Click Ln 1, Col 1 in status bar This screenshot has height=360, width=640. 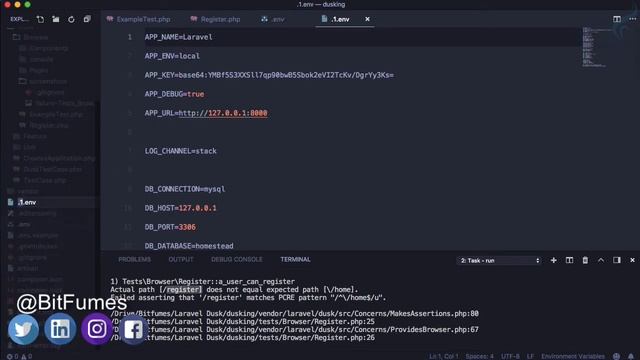coord(444,356)
